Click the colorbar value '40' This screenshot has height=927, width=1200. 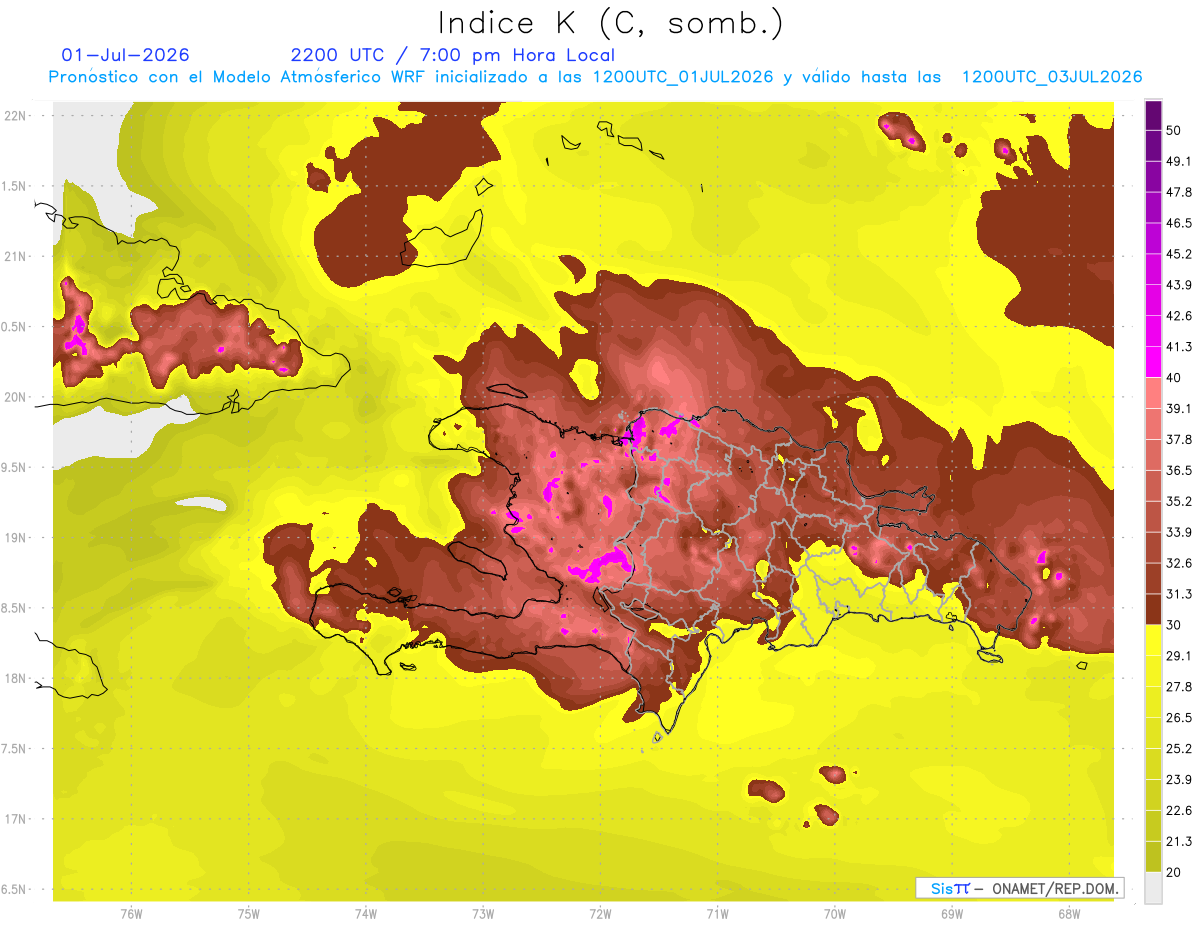coord(1176,378)
